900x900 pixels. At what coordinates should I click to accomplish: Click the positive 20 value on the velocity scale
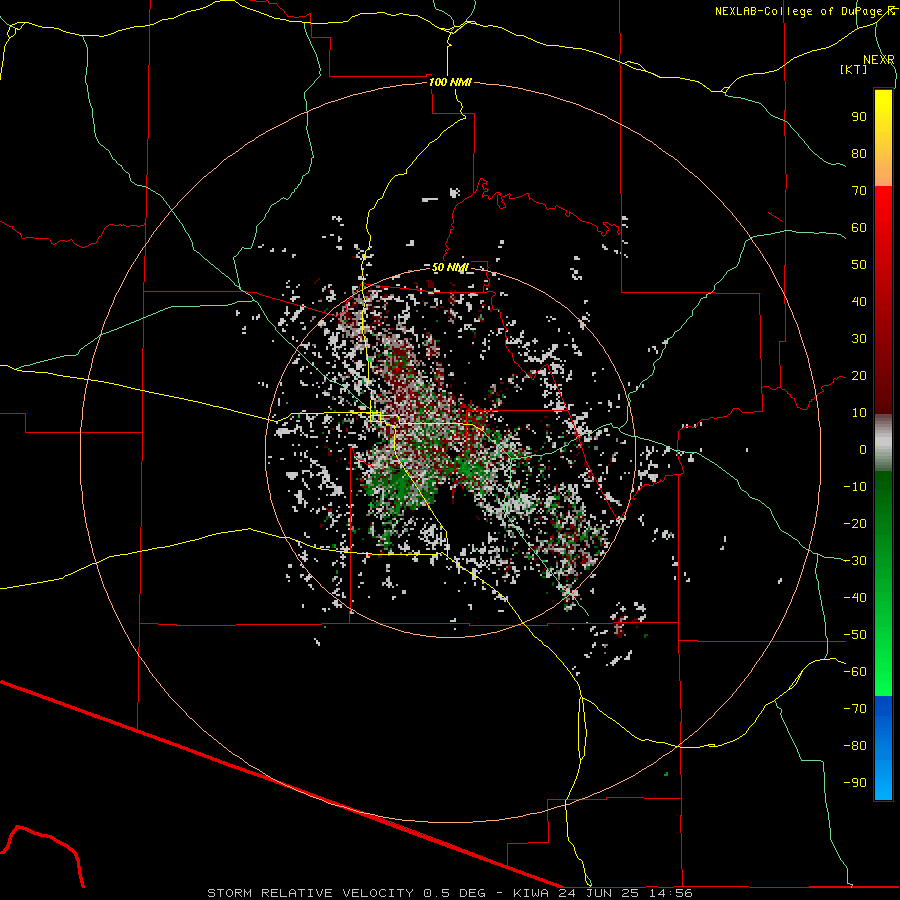point(859,375)
